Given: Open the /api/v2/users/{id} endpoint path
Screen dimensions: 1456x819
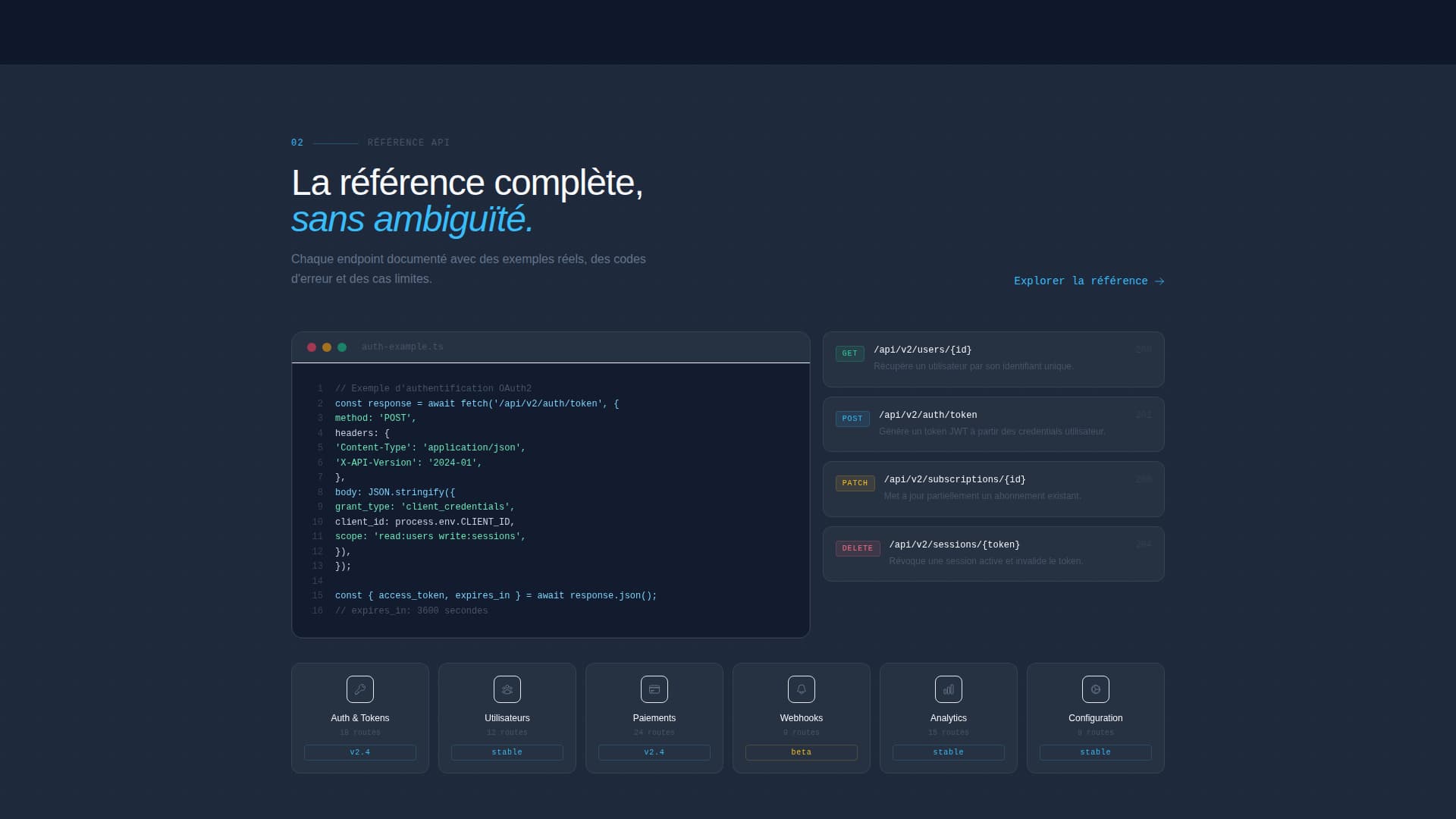Looking at the screenshot, I should click(922, 350).
